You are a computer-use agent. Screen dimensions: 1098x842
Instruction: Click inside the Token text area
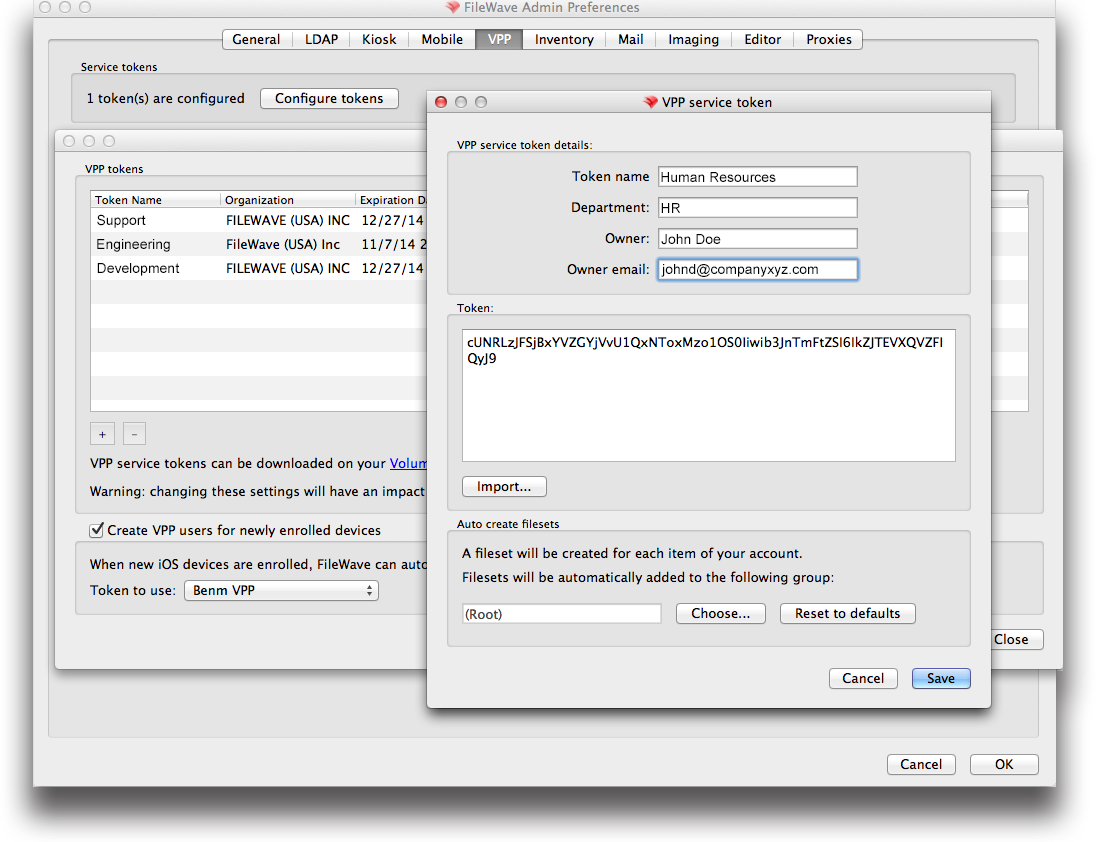[x=709, y=396]
